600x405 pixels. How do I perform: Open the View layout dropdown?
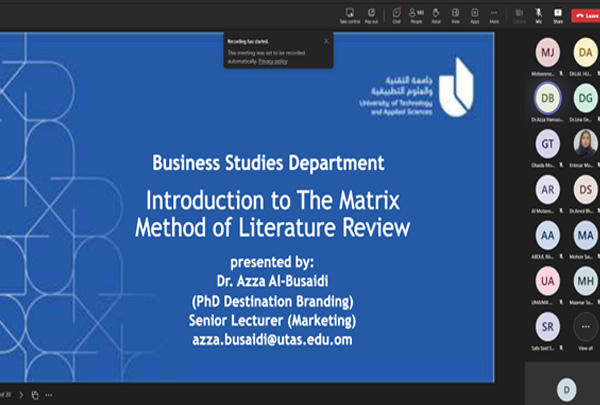coord(455,14)
